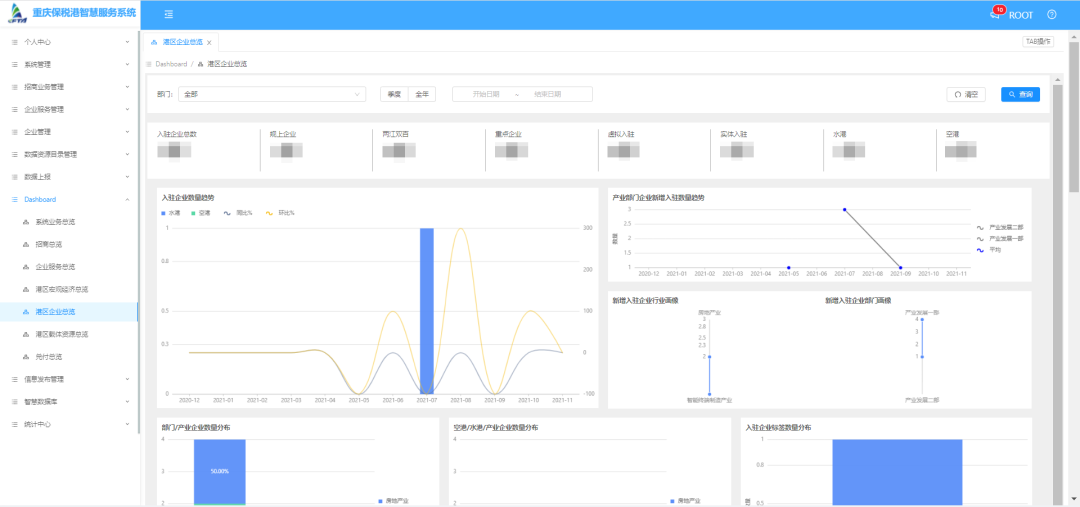Open the 部门 dropdown showing 全部
The image size is (1080, 507).
pyautogui.click(x=271, y=94)
